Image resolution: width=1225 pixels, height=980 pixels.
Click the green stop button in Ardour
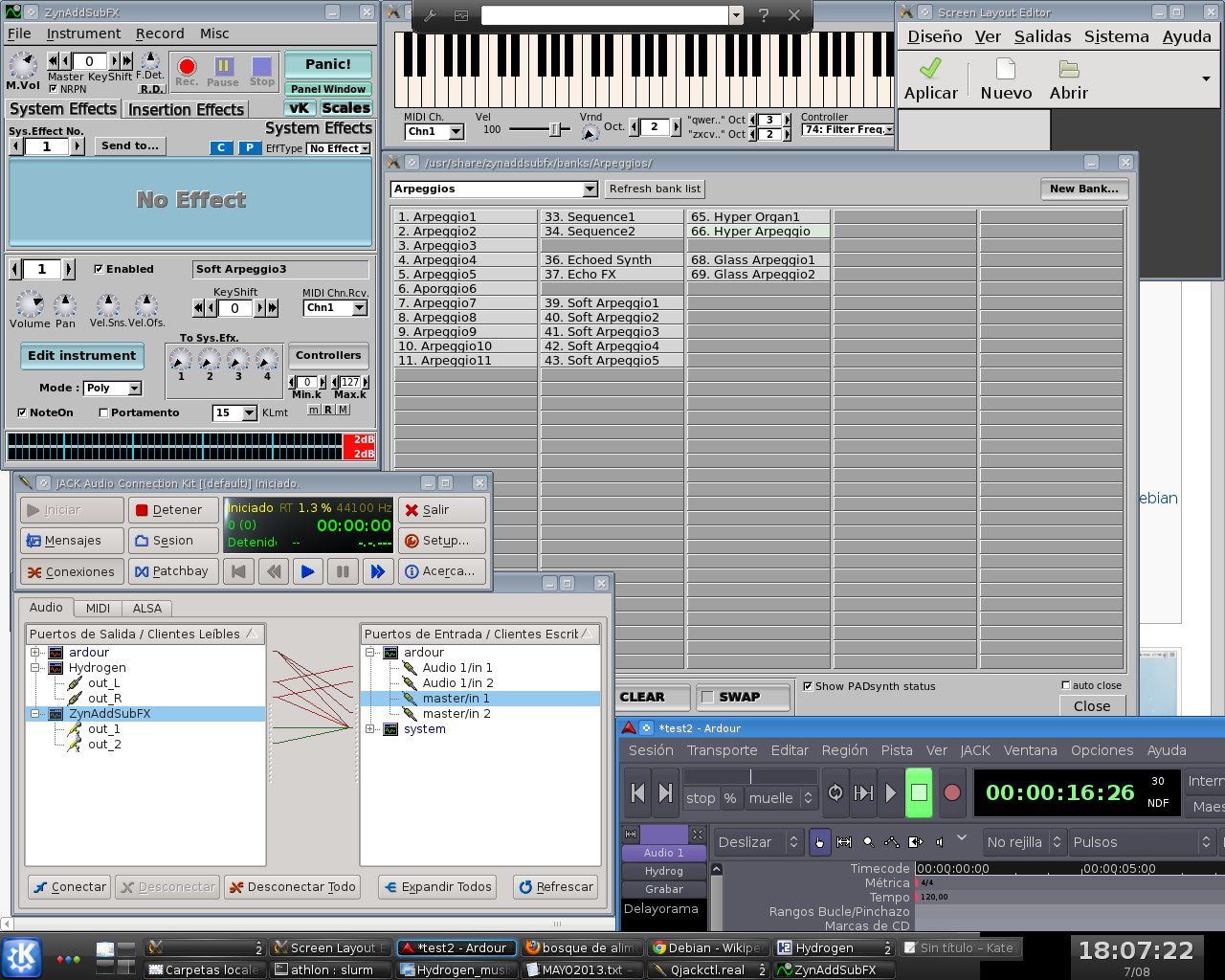click(919, 792)
